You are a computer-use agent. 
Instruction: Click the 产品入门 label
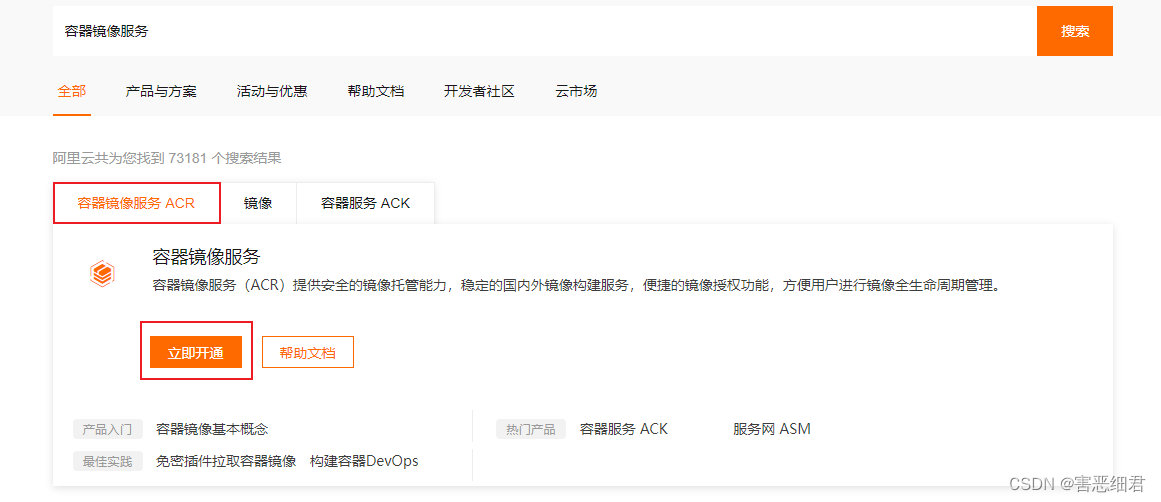click(x=107, y=429)
